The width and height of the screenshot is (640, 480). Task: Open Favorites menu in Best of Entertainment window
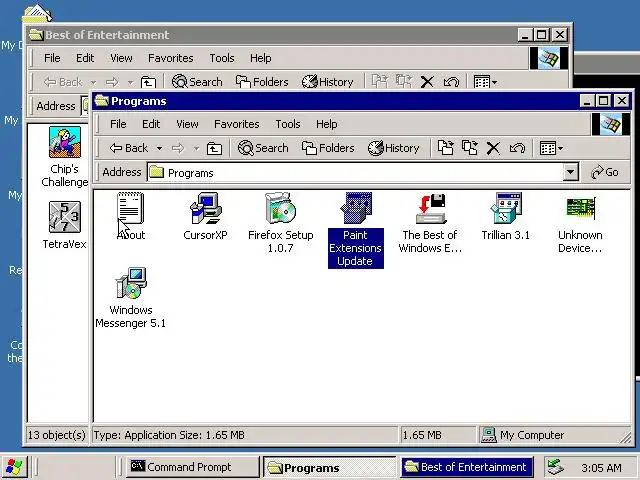[171, 58]
